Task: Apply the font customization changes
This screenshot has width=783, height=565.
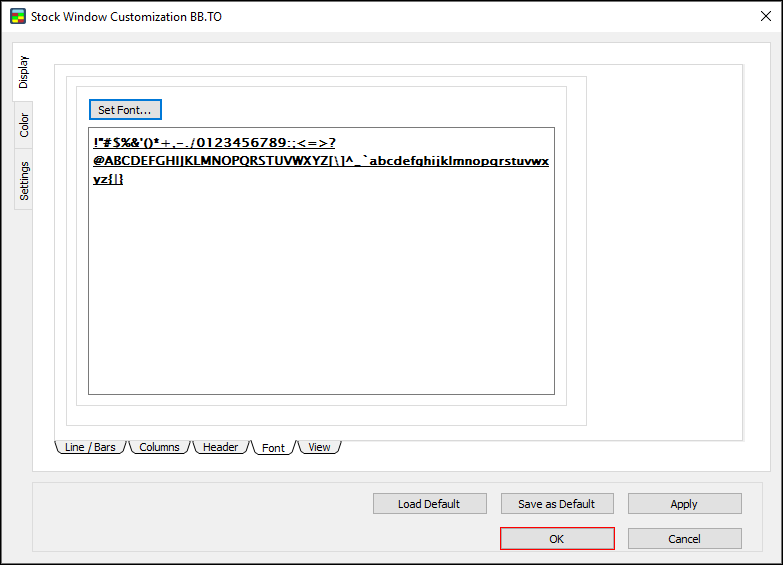Action: (x=684, y=504)
